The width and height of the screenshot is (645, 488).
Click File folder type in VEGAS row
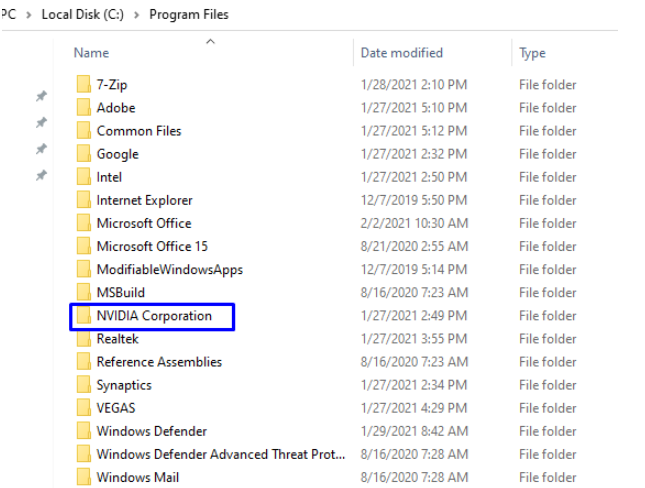click(x=548, y=408)
